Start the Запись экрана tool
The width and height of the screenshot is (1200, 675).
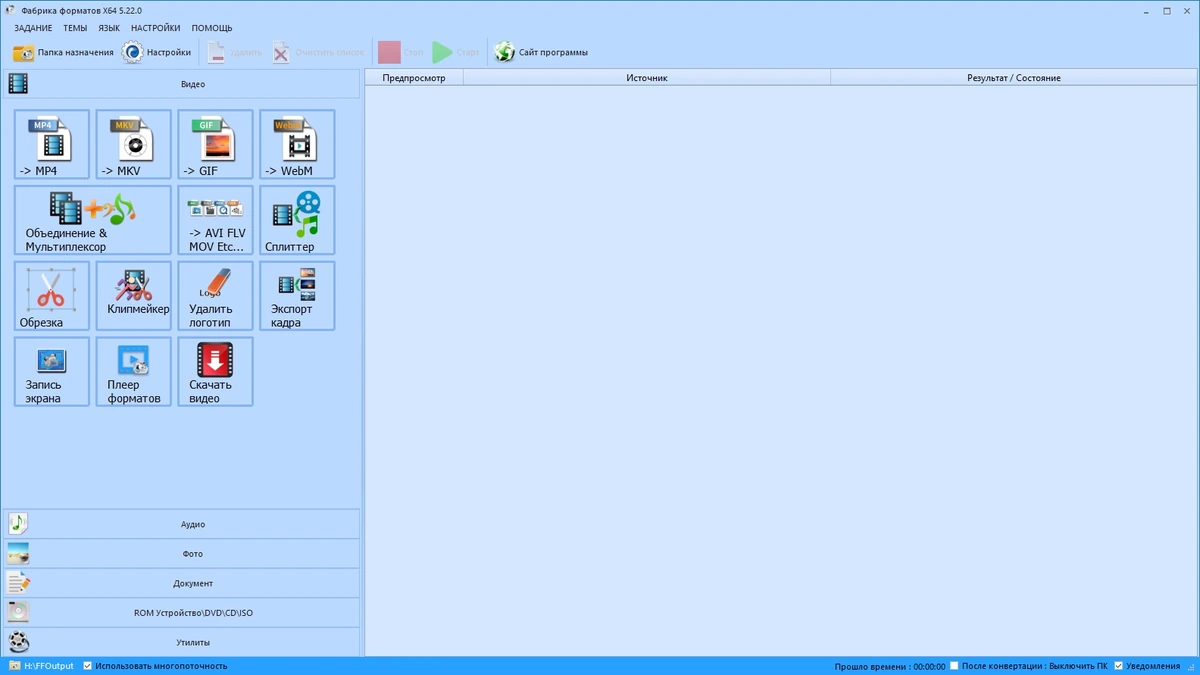point(52,372)
